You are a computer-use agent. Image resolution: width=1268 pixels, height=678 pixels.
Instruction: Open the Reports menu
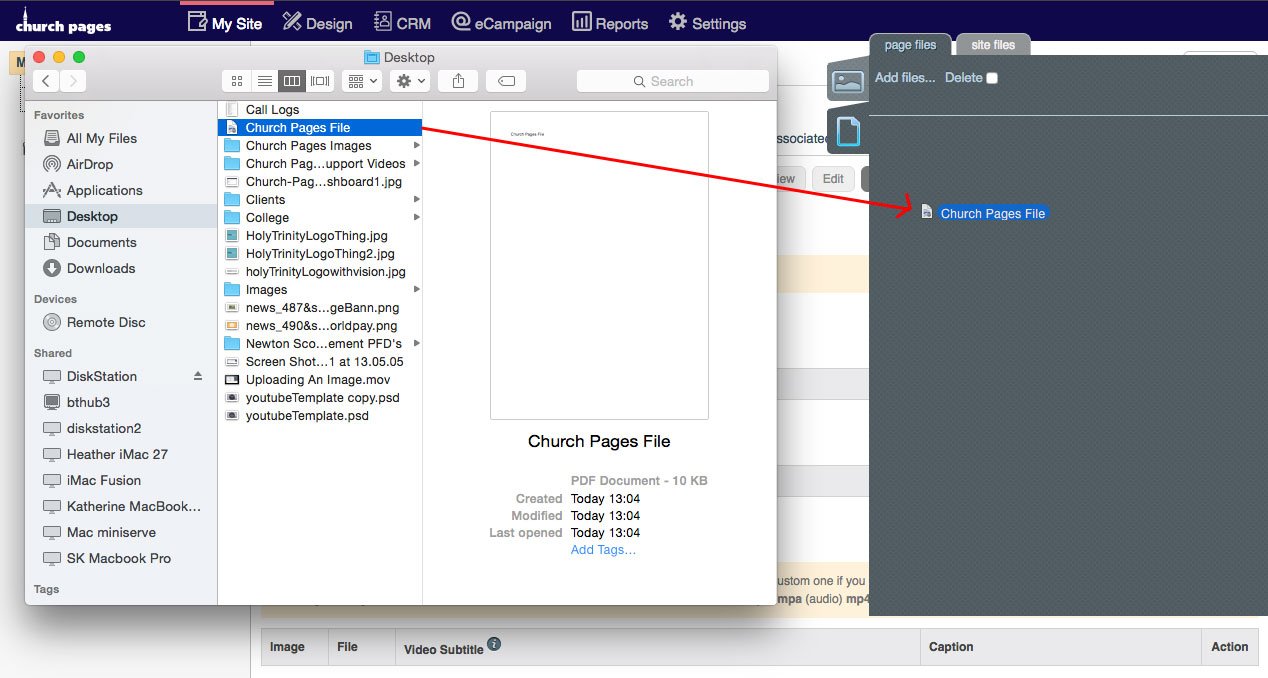click(610, 23)
